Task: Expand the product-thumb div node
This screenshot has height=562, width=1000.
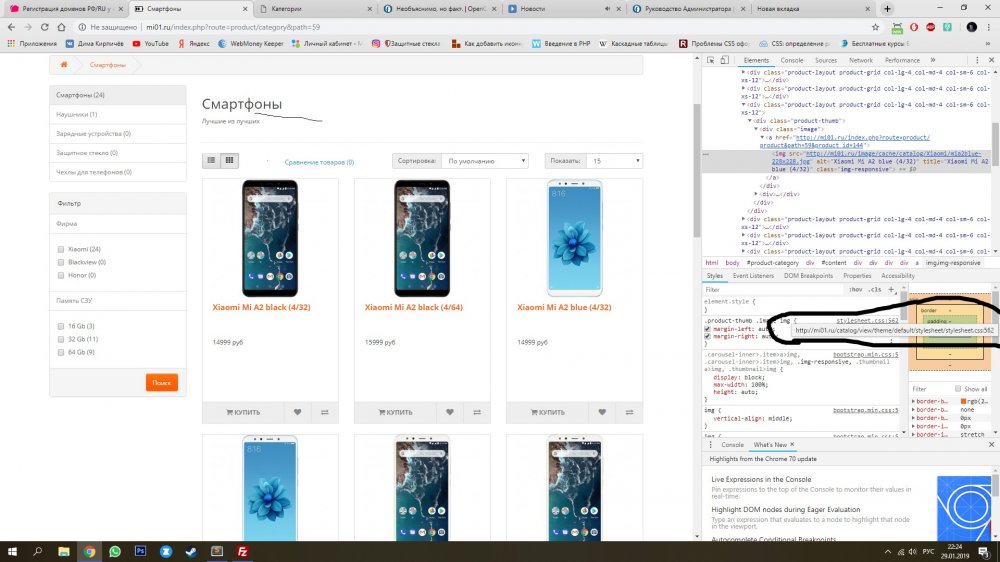Action: tap(750, 121)
